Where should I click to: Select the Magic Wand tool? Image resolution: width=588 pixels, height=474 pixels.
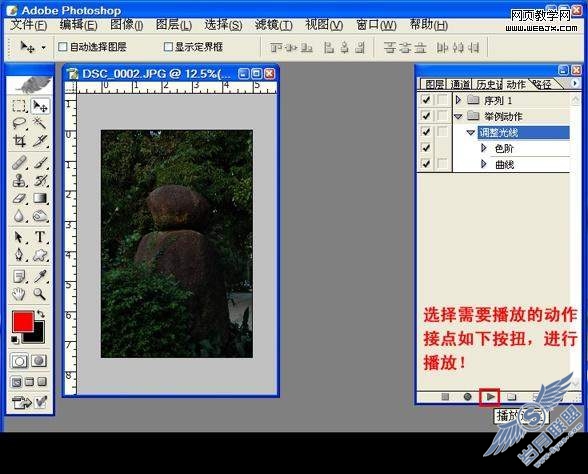(40, 123)
